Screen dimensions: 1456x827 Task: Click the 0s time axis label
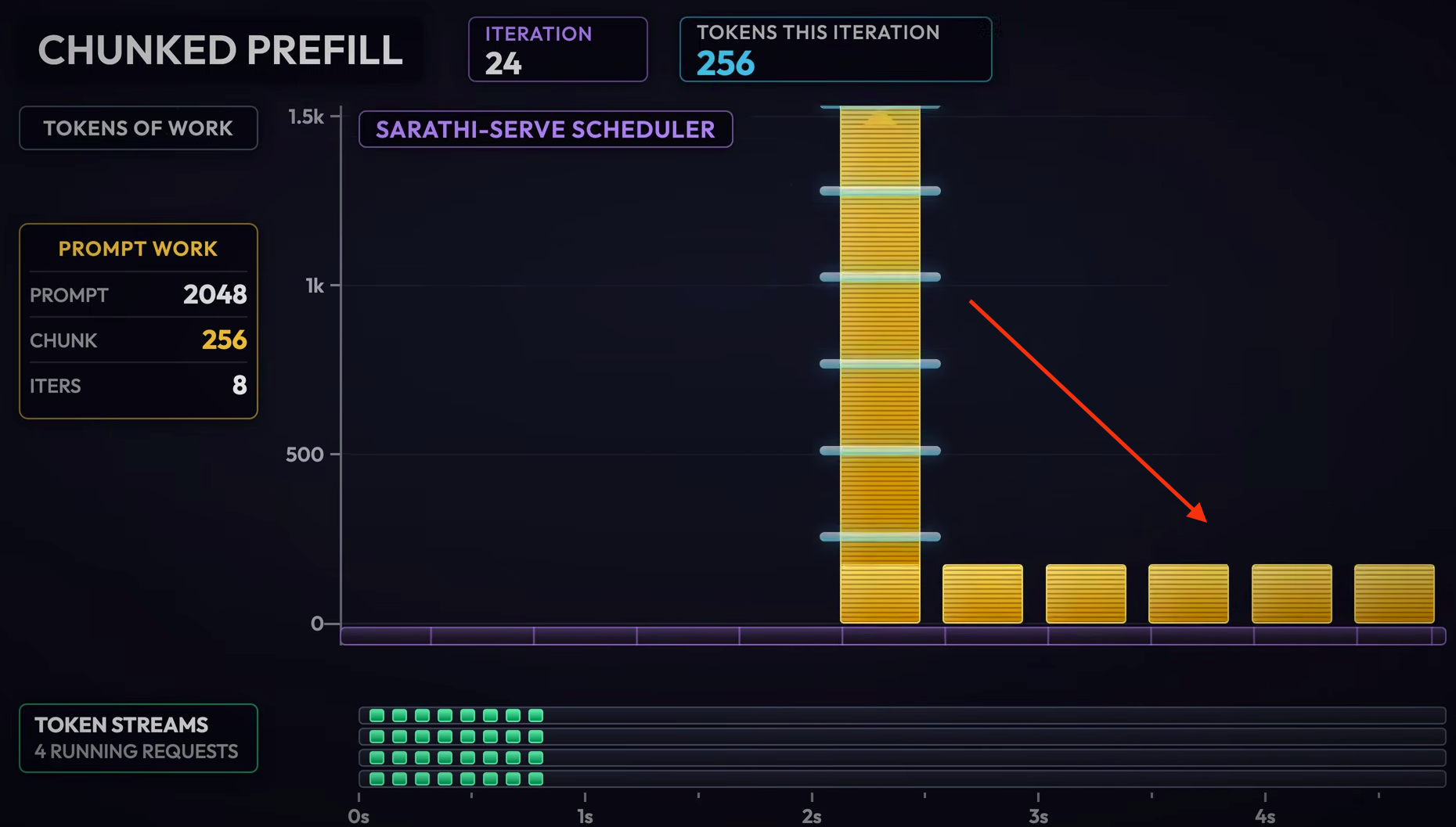click(x=359, y=816)
